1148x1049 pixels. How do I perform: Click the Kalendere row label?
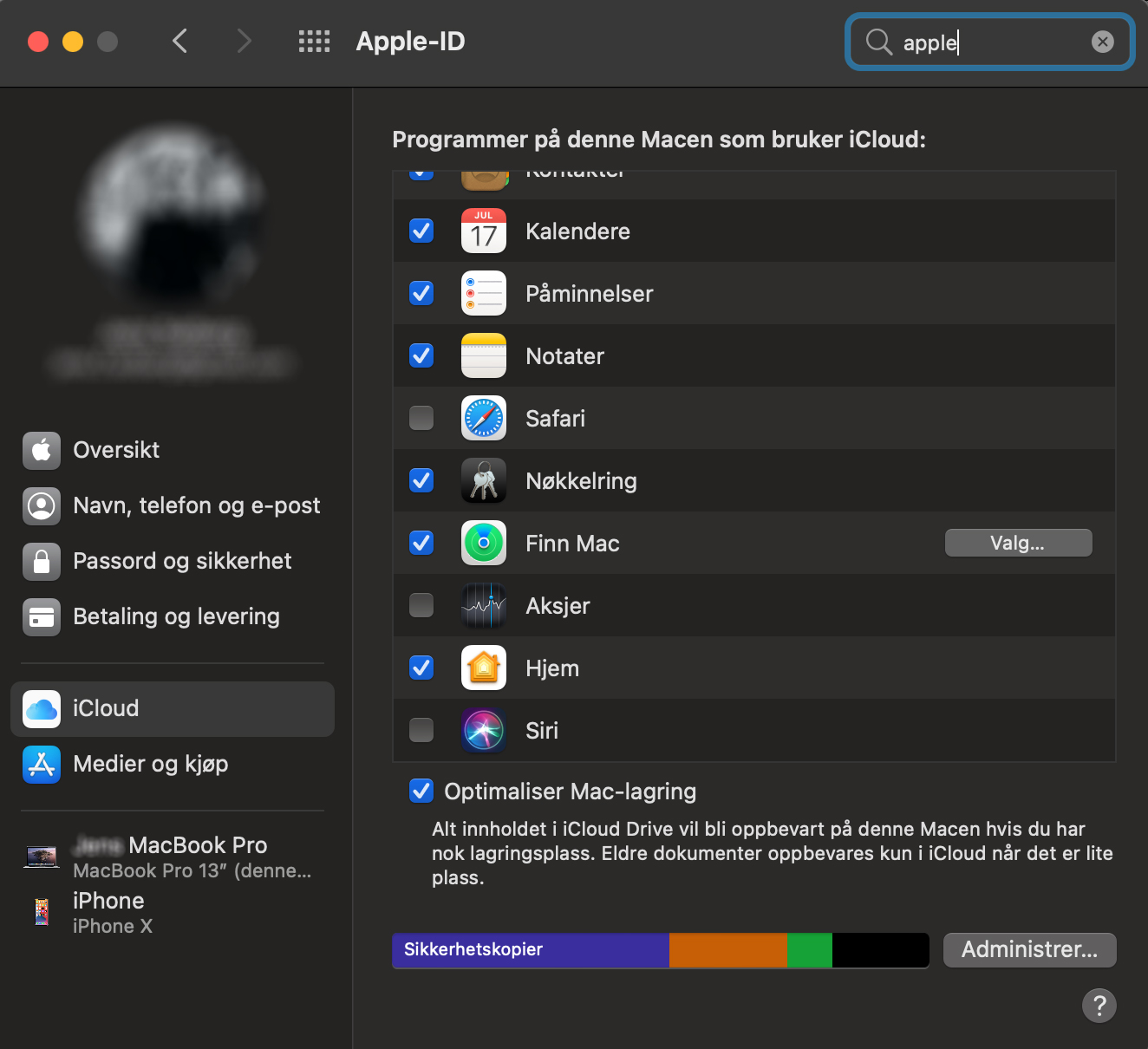pyautogui.click(x=577, y=231)
